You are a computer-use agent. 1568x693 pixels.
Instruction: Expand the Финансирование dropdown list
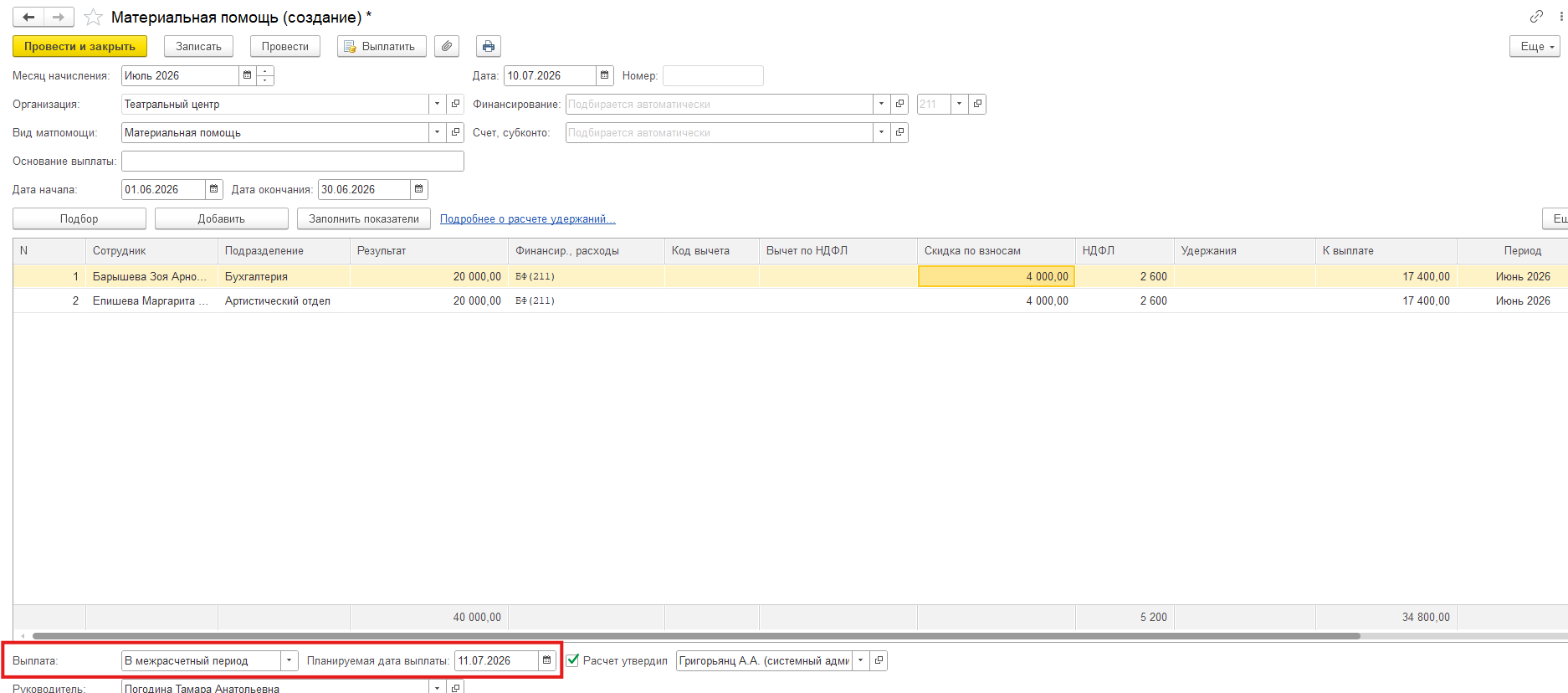tap(881, 104)
